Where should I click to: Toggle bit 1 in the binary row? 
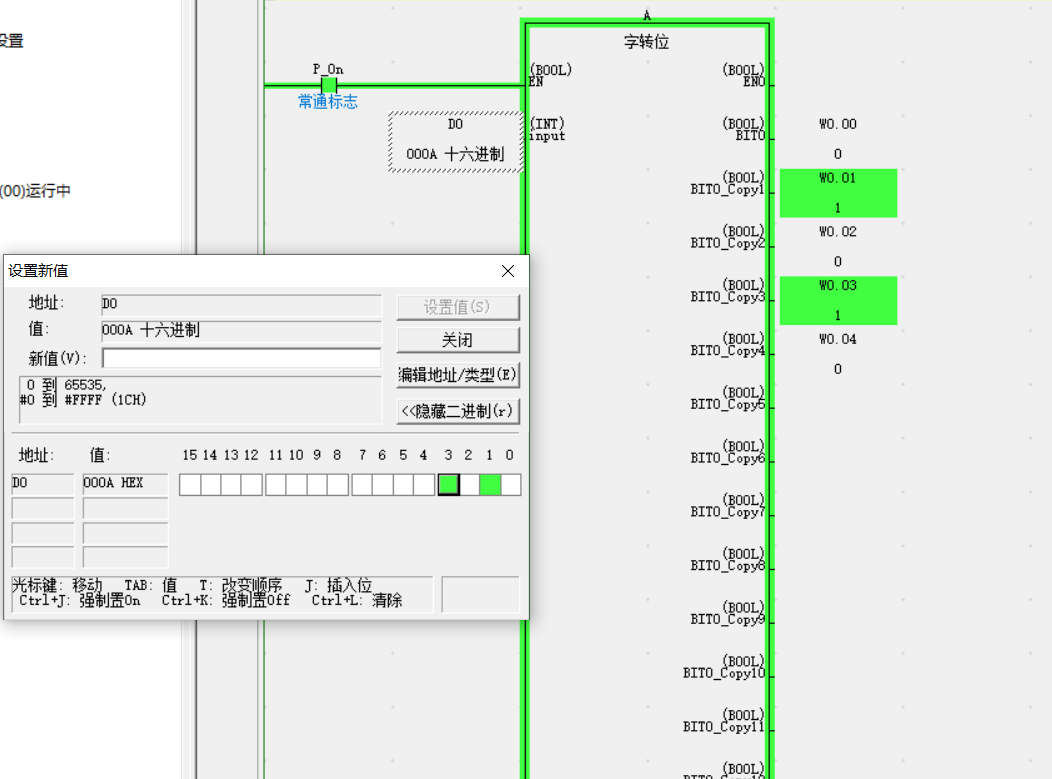[490, 485]
